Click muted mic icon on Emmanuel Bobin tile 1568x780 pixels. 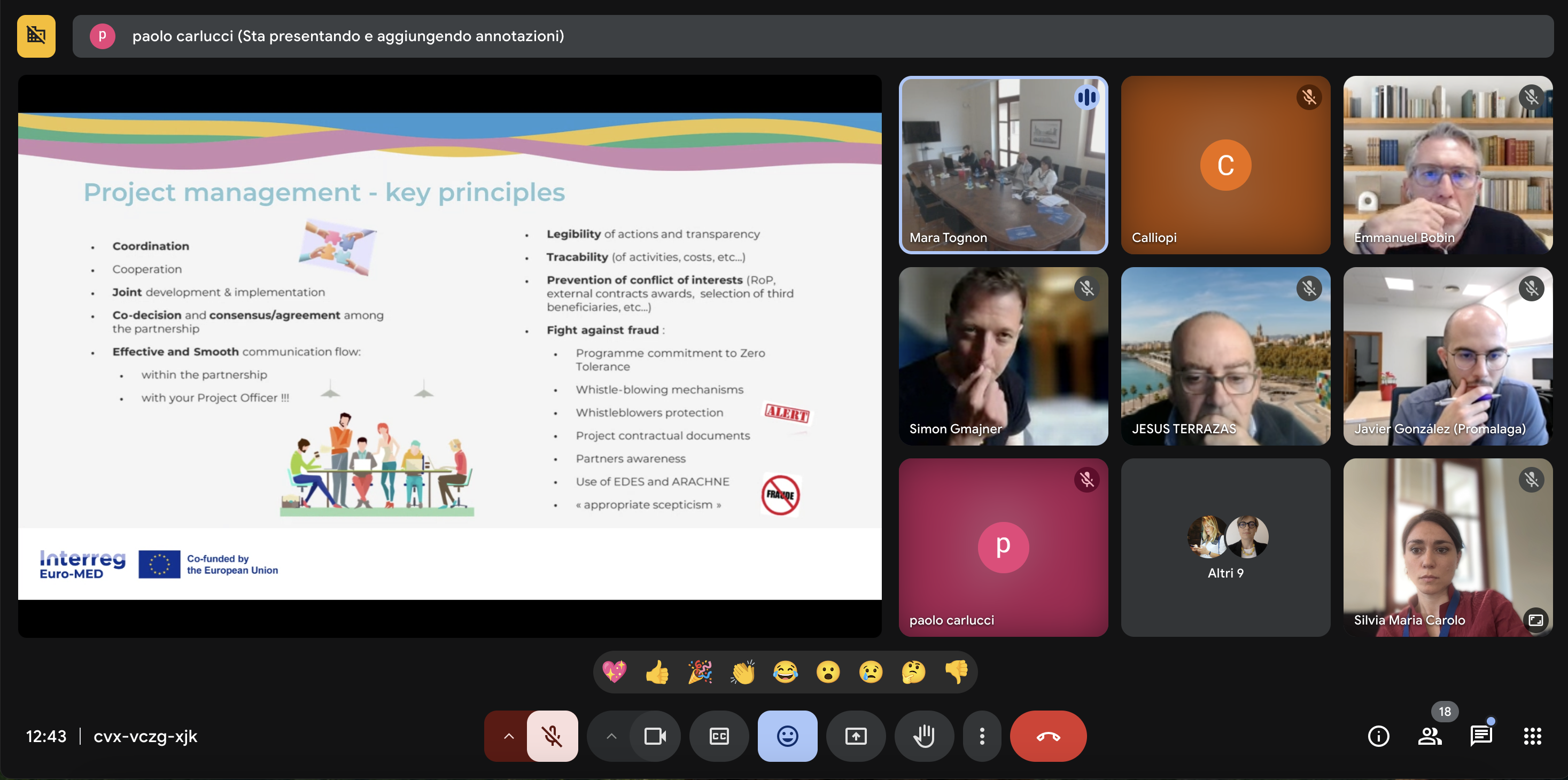click(x=1532, y=97)
